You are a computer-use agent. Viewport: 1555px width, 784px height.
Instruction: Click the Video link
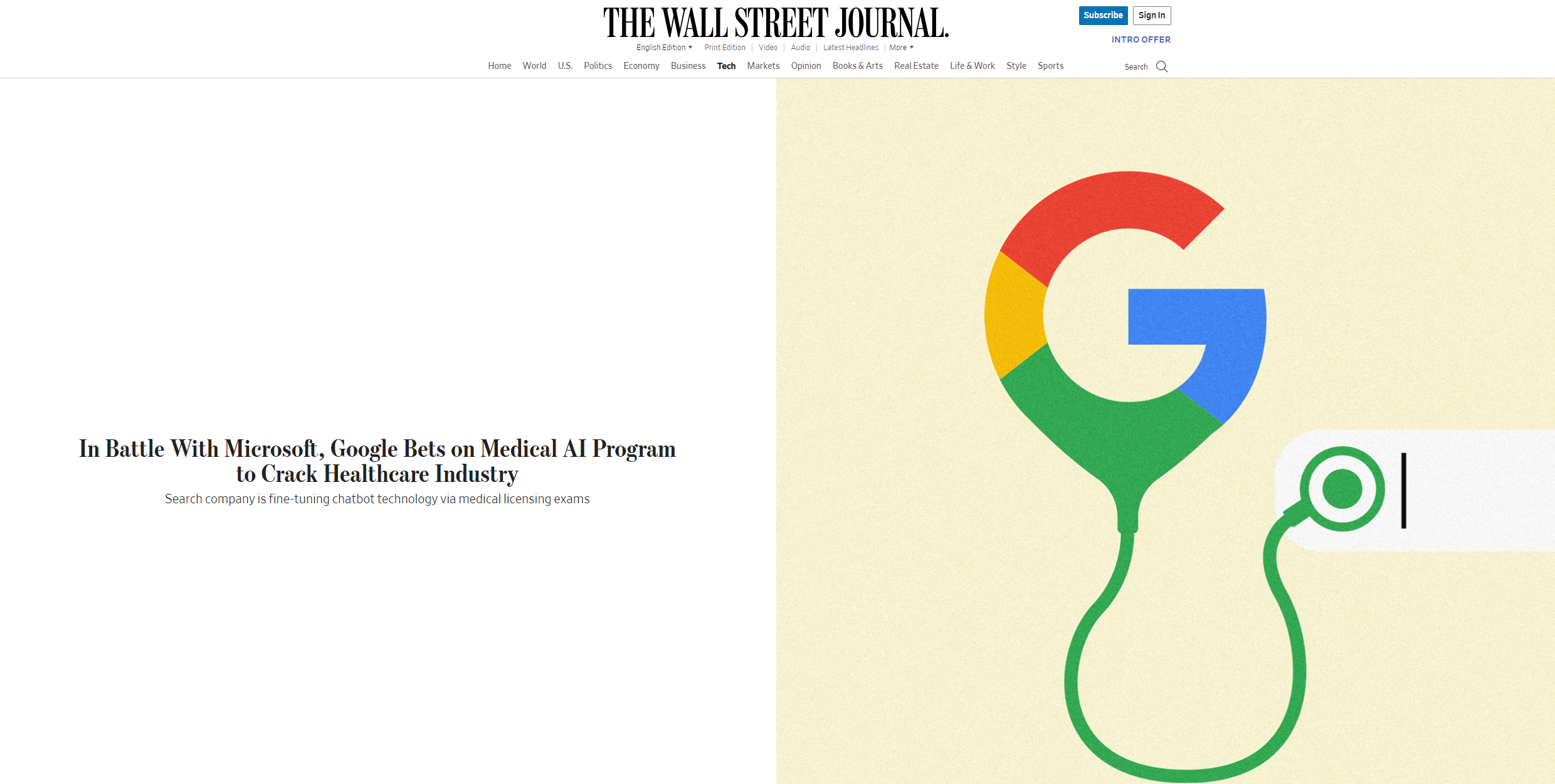pyautogui.click(x=768, y=48)
